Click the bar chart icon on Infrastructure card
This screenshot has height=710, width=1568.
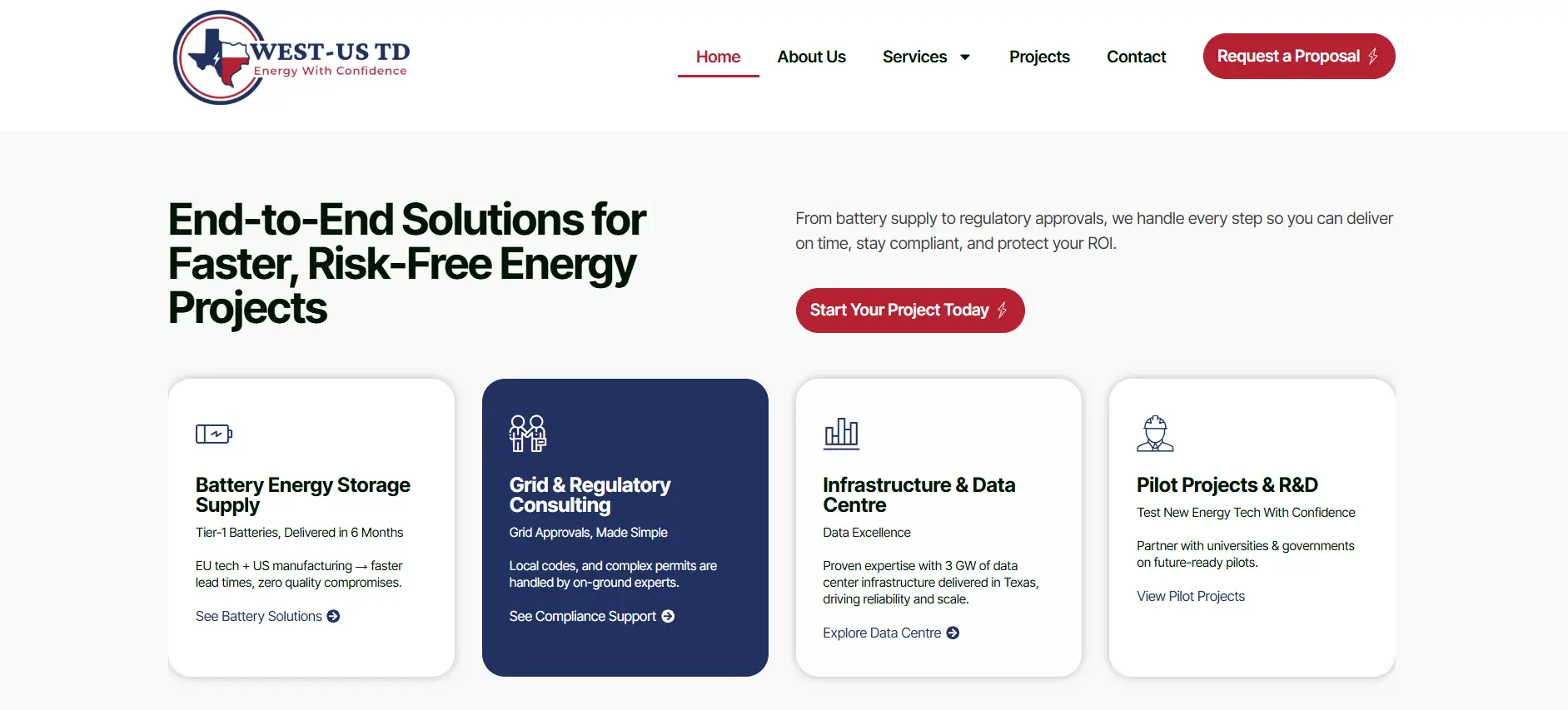coord(841,433)
